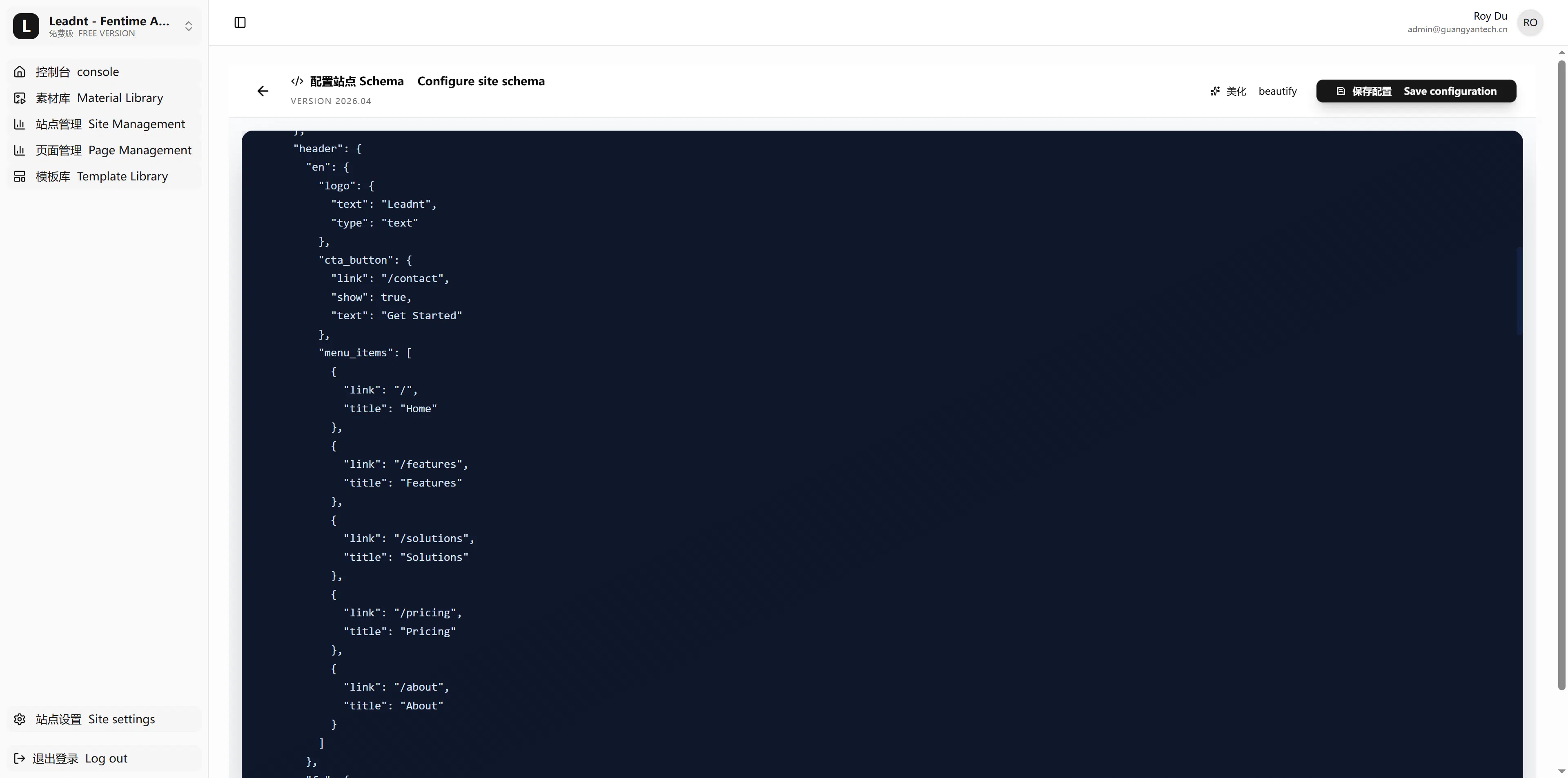Save configuration
1568x778 pixels.
click(x=1416, y=91)
